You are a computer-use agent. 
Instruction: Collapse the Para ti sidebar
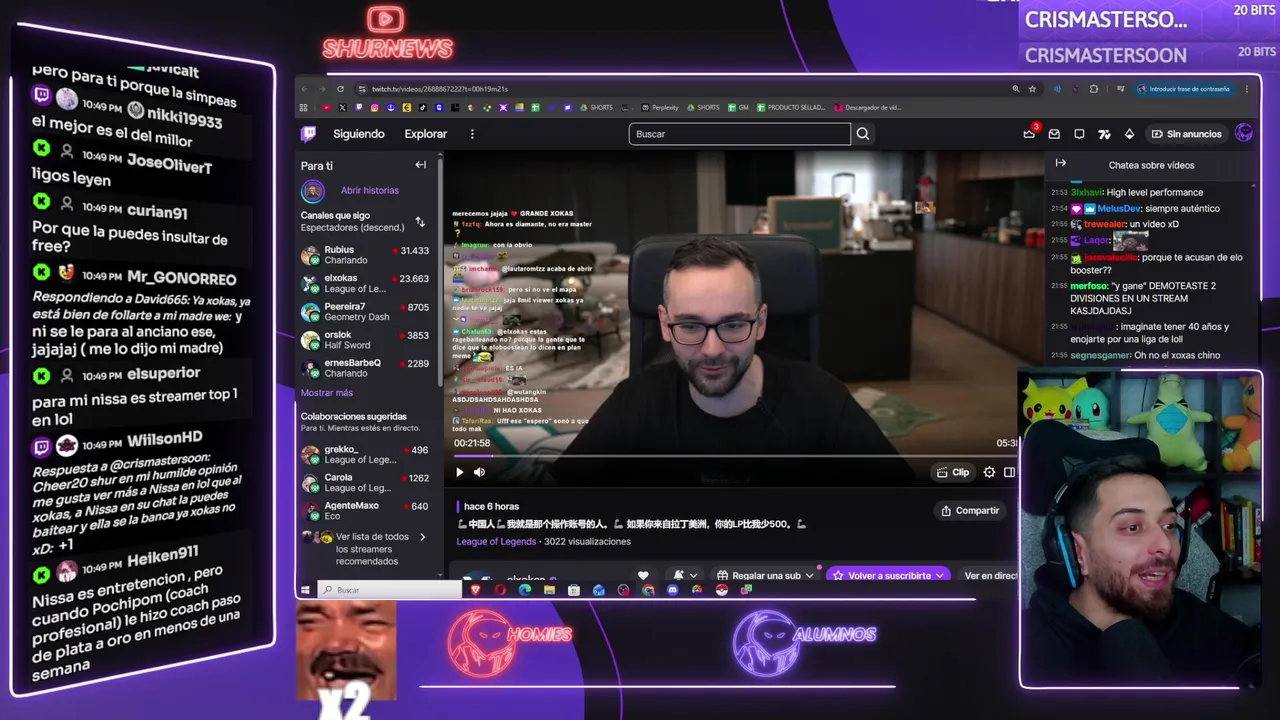pos(421,165)
